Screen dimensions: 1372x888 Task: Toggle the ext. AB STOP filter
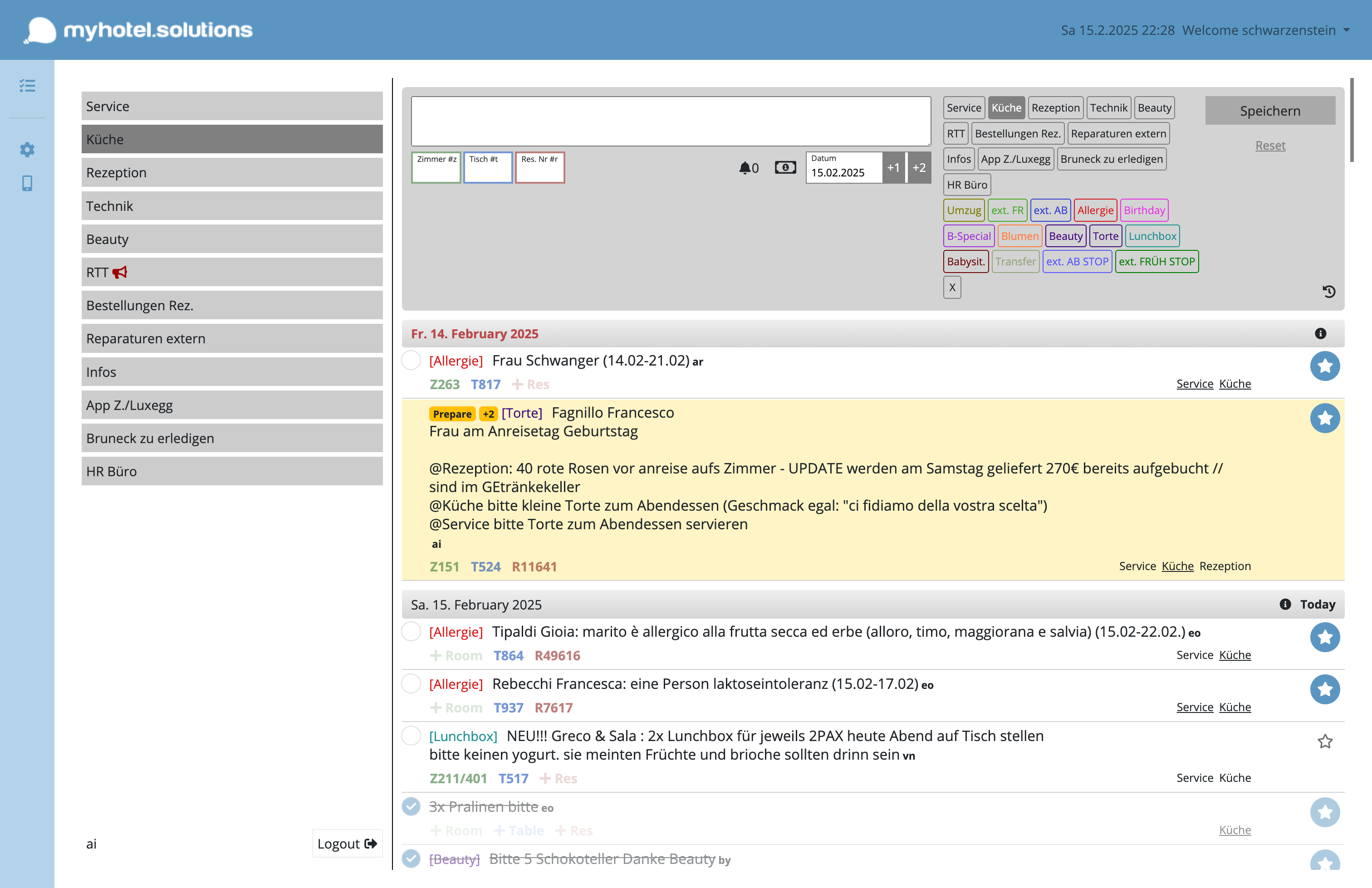pos(1077,261)
